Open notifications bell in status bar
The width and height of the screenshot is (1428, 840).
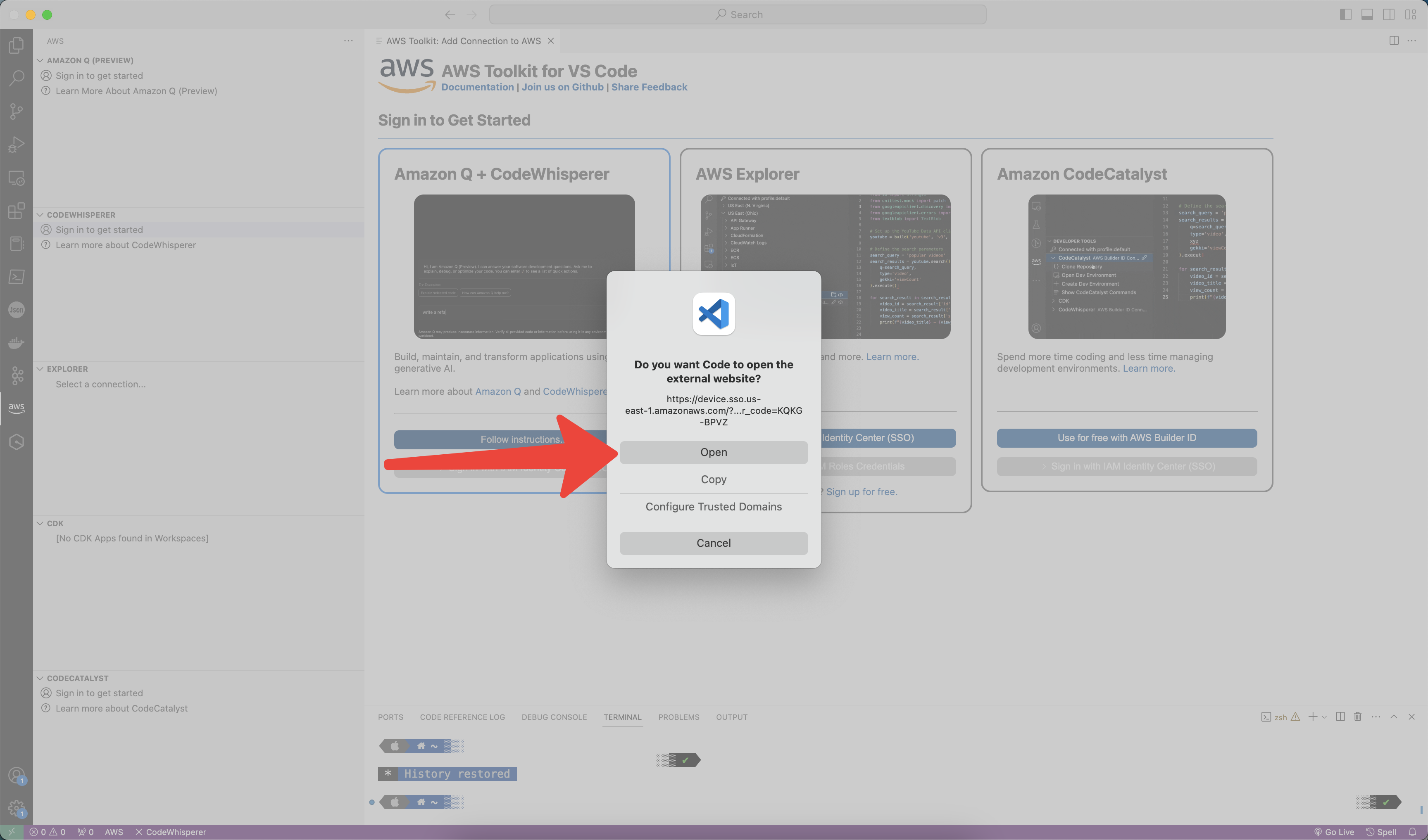(x=1413, y=831)
